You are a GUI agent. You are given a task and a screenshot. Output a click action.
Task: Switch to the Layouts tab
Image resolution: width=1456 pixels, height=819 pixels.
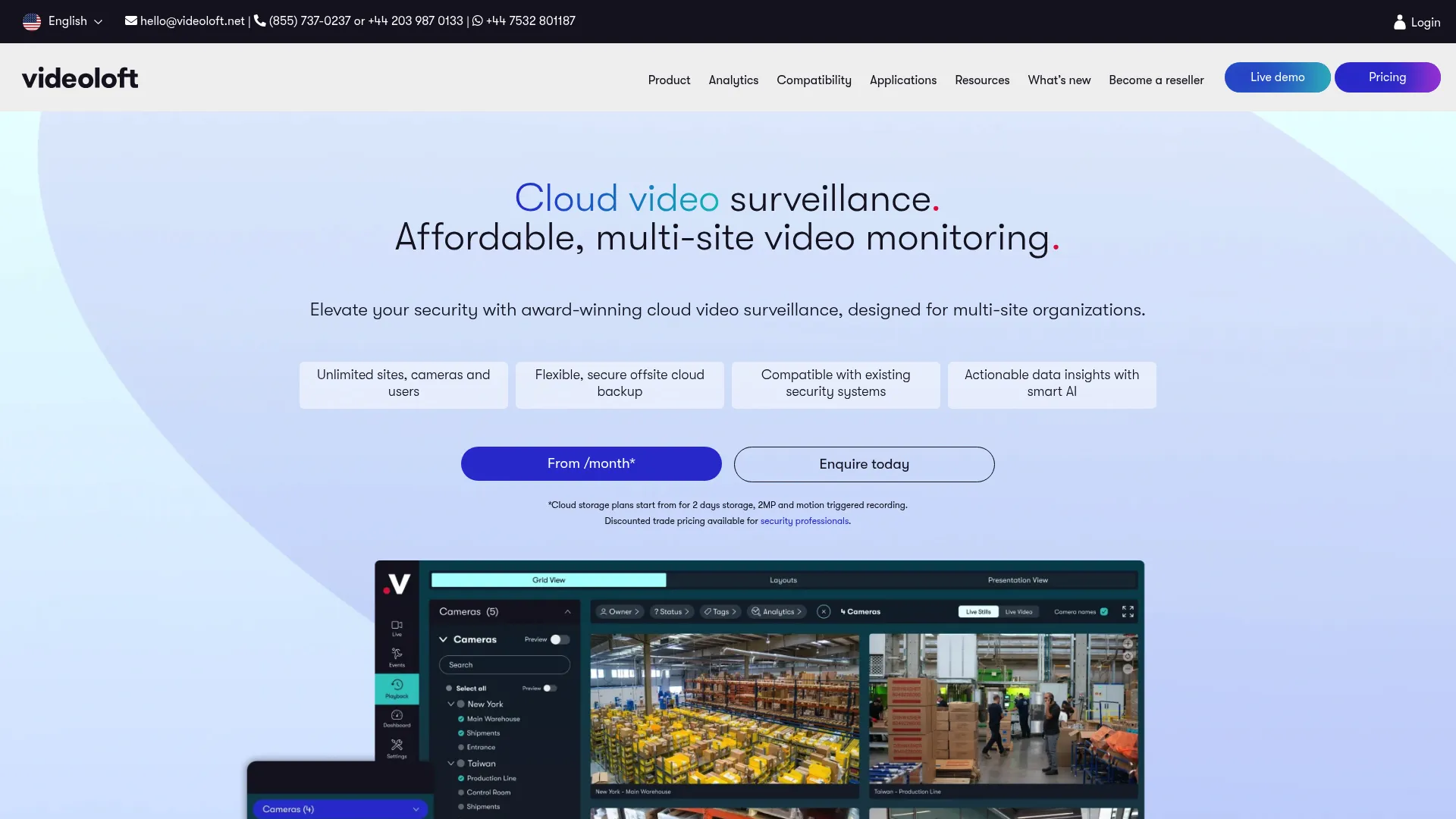[x=783, y=580]
